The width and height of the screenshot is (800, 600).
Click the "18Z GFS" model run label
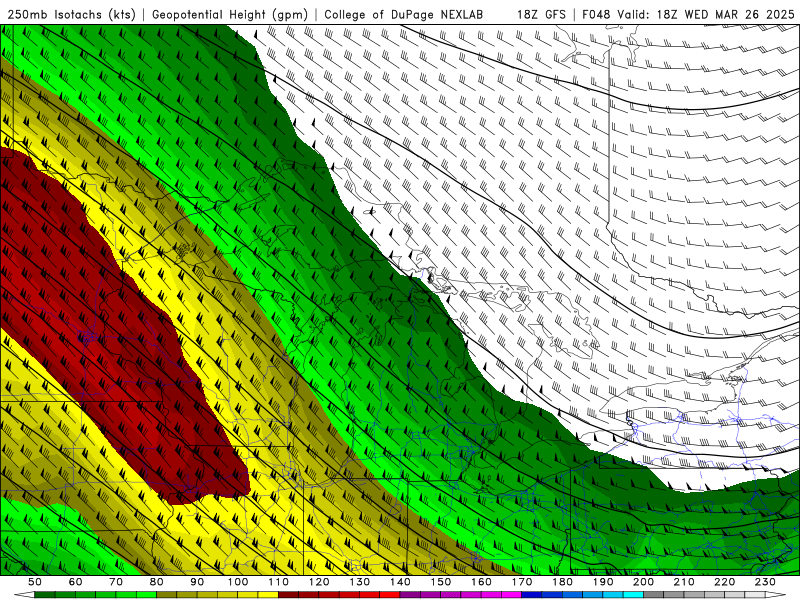pos(541,14)
